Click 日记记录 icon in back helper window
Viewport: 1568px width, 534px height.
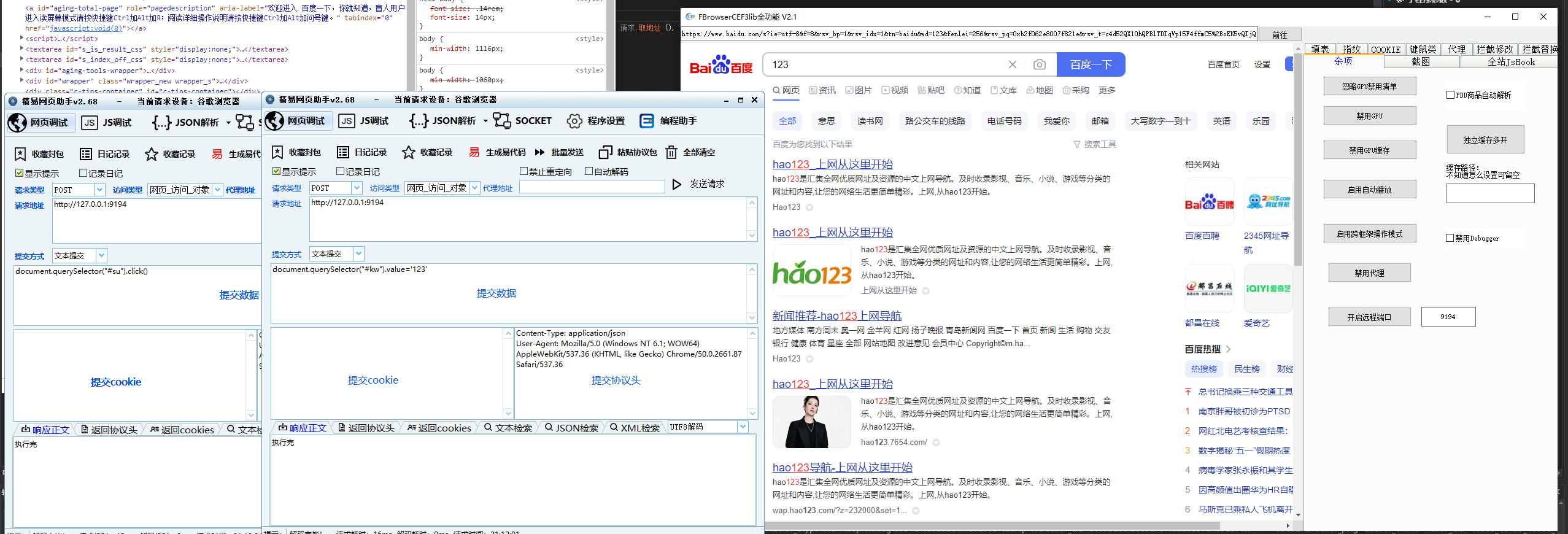click(86, 154)
